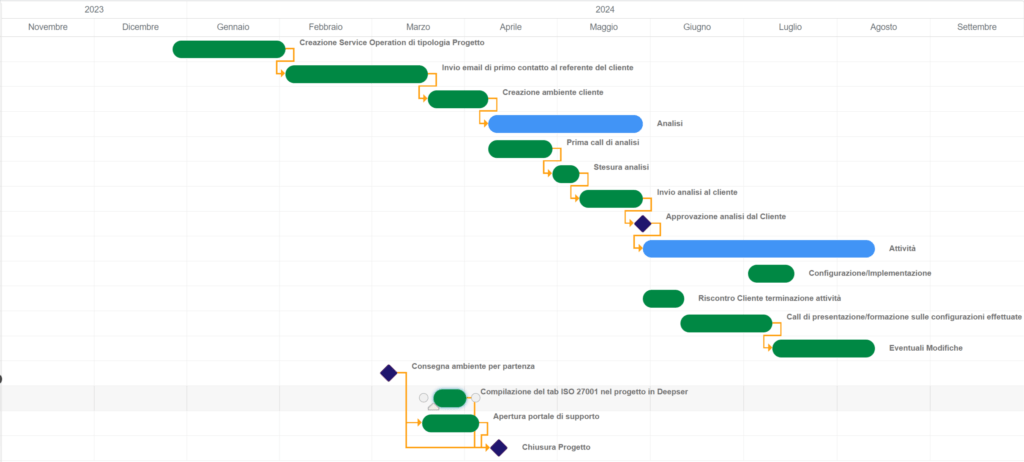Image resolution: width=1024 pixels, height=462 pixels.
Task: Click label 'Creazione Service Operation di tipologia Progetto'
Action: (x=392, y=42)
